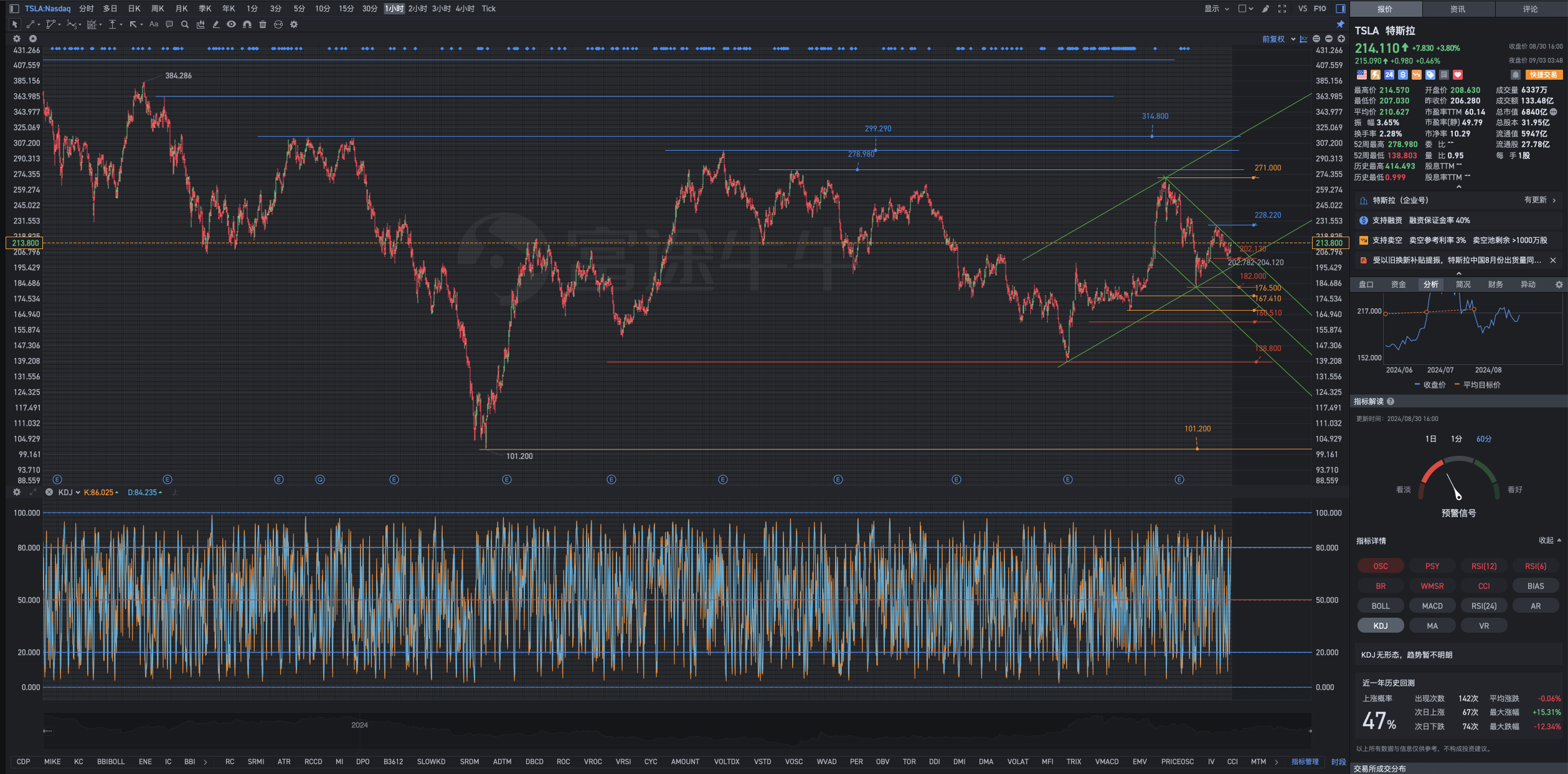The width and height of the screenshot is (1568, 774).
Task: Switch to the Tick view
Action: 489,8
